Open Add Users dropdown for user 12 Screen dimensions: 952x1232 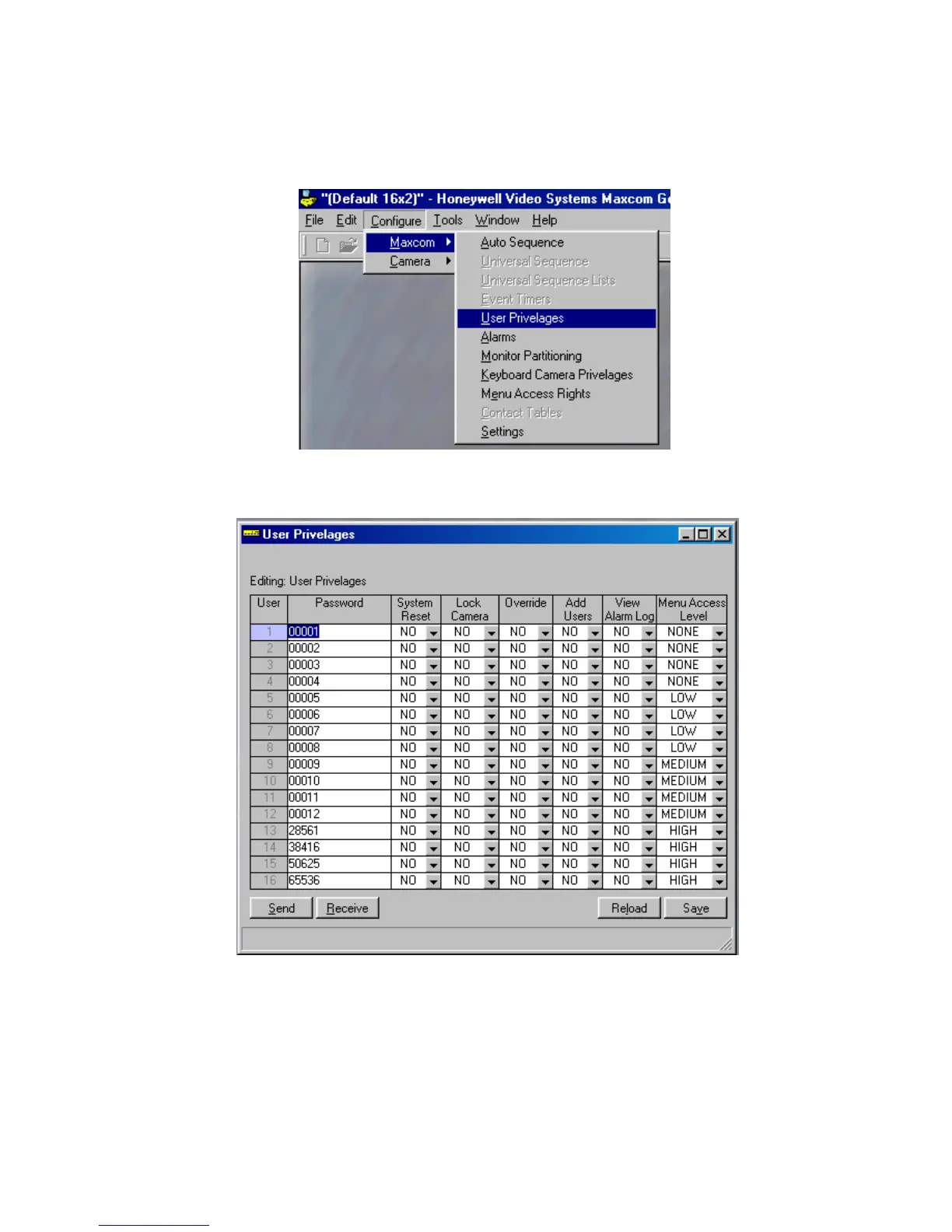(x=595, y=815)
